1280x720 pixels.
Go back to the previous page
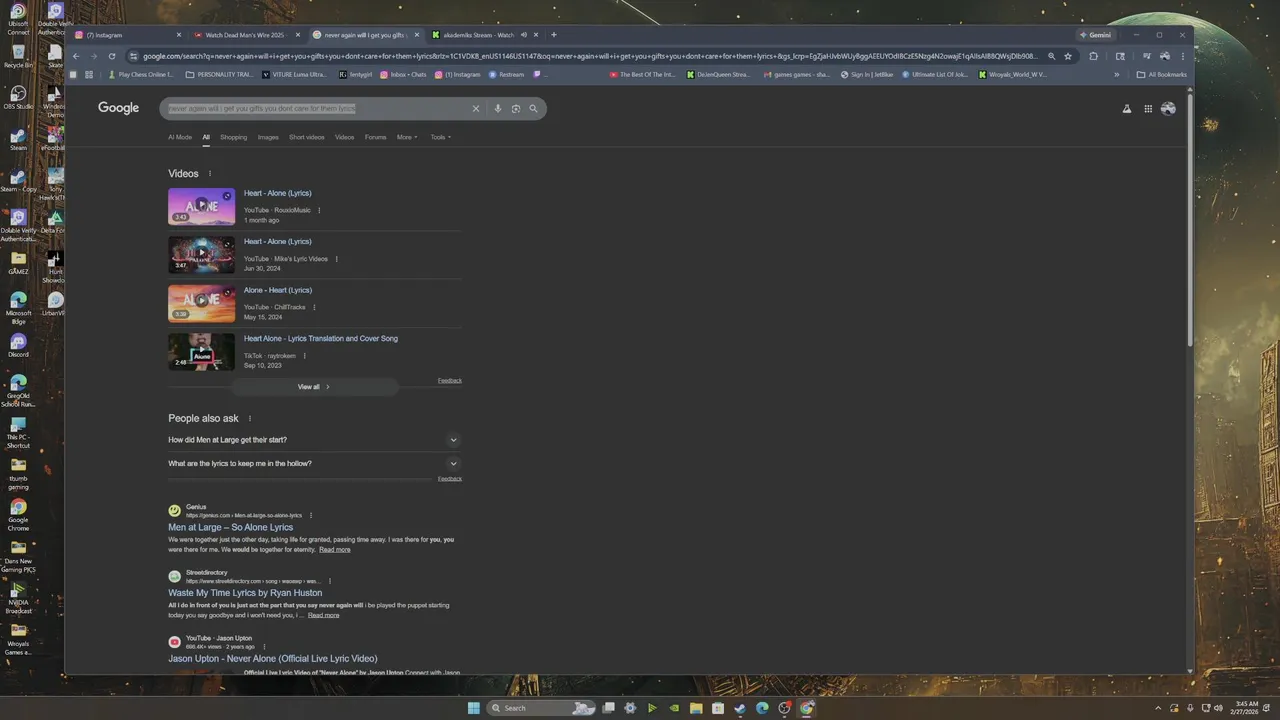75,56
